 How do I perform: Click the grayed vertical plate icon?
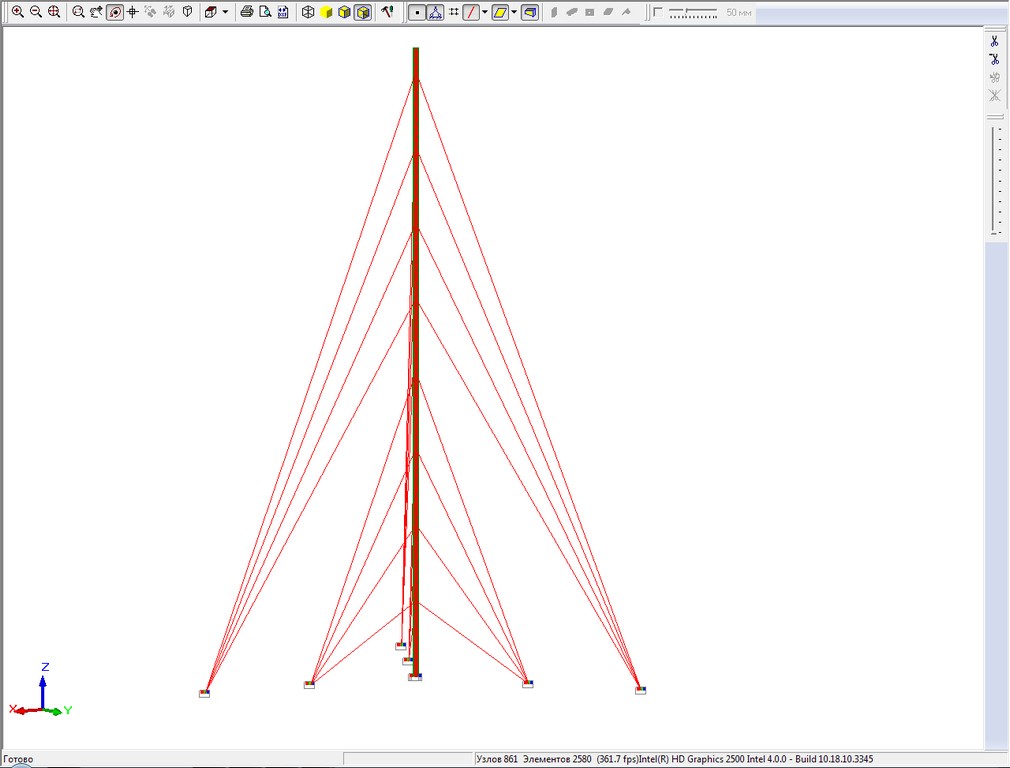click(554, 12)
